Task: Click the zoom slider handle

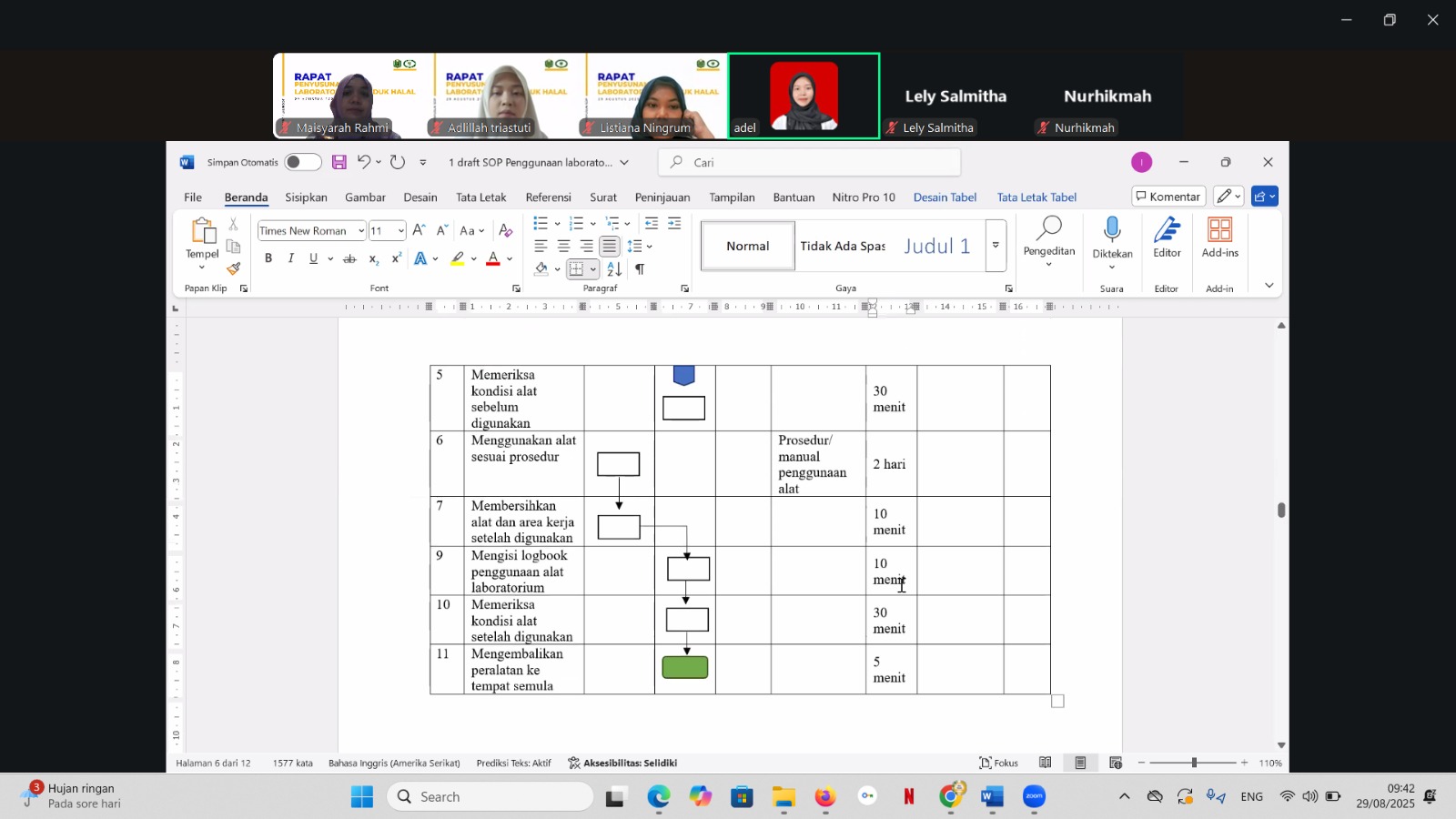Action: coord(1194,763)
